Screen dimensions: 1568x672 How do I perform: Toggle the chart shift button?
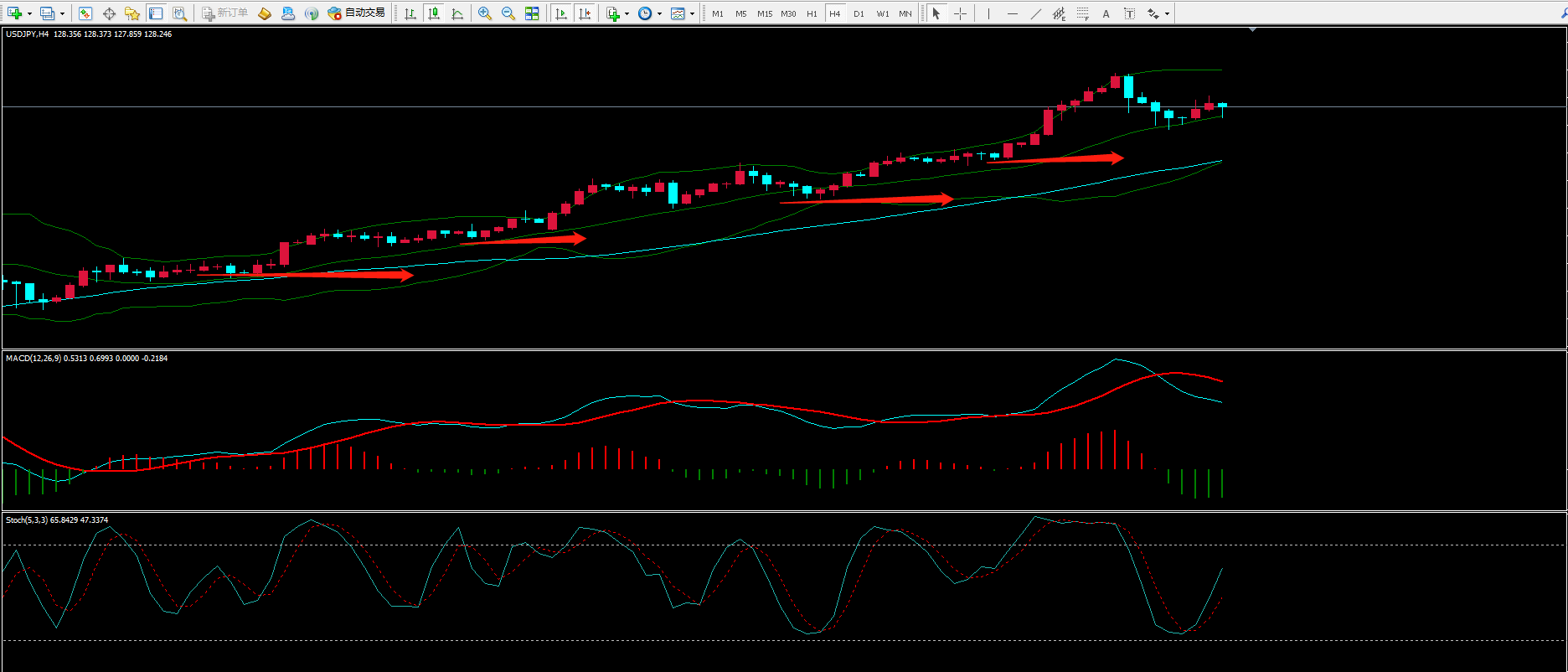pyautogui.click(x=585, y=13)
